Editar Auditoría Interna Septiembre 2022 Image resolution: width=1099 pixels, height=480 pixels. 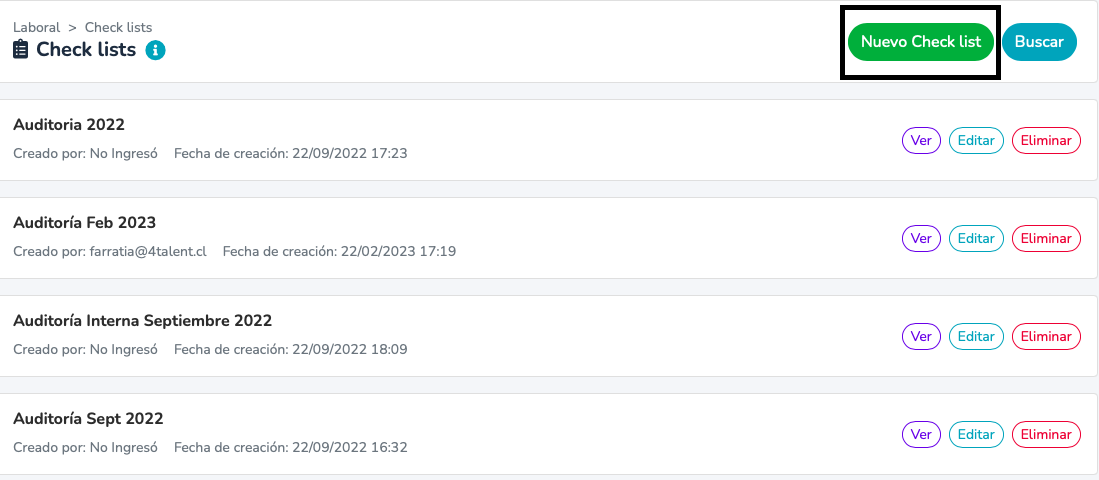pyautogui.click(x=976, y=336)
